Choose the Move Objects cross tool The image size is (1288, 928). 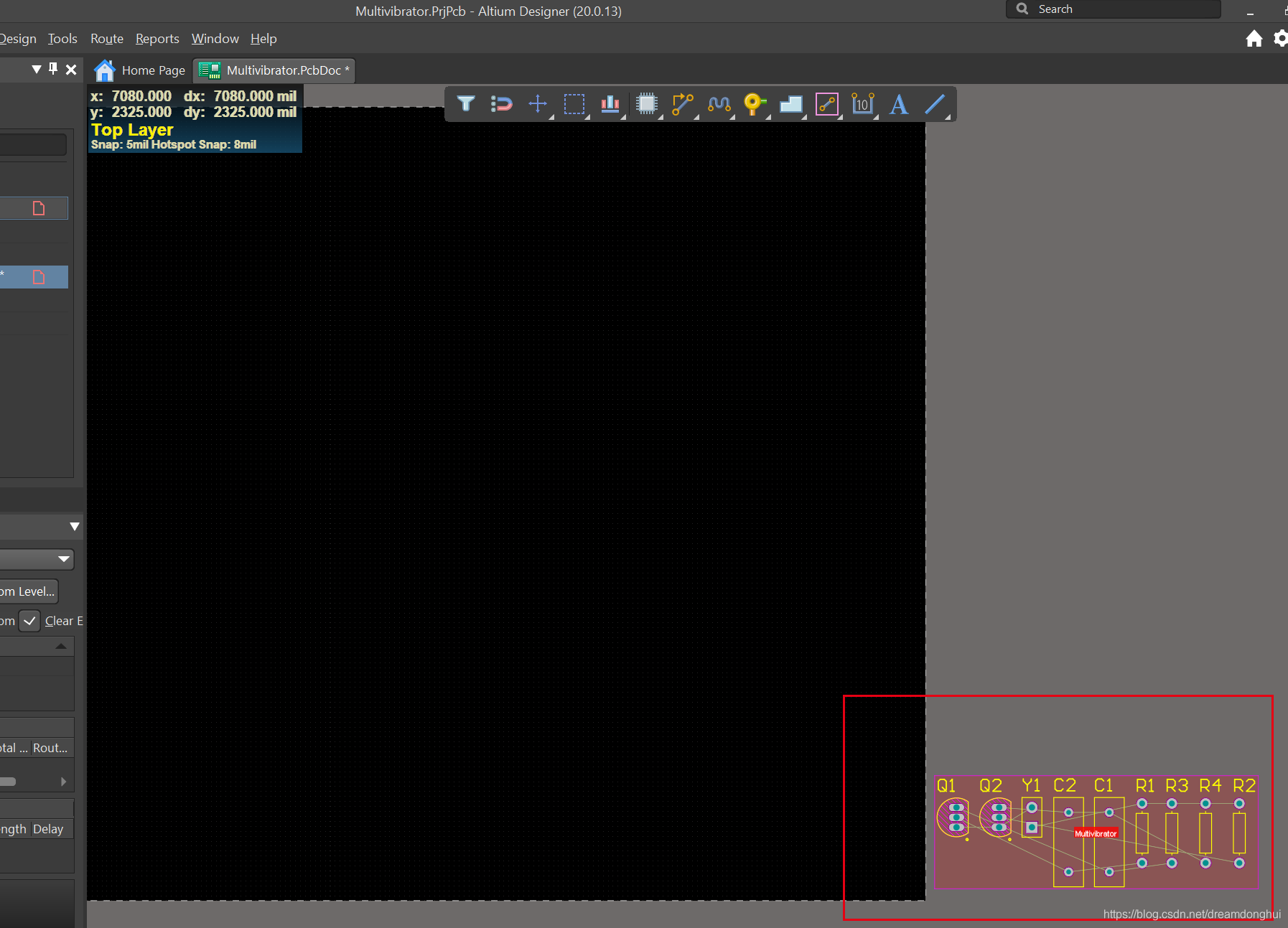[538, 104]
